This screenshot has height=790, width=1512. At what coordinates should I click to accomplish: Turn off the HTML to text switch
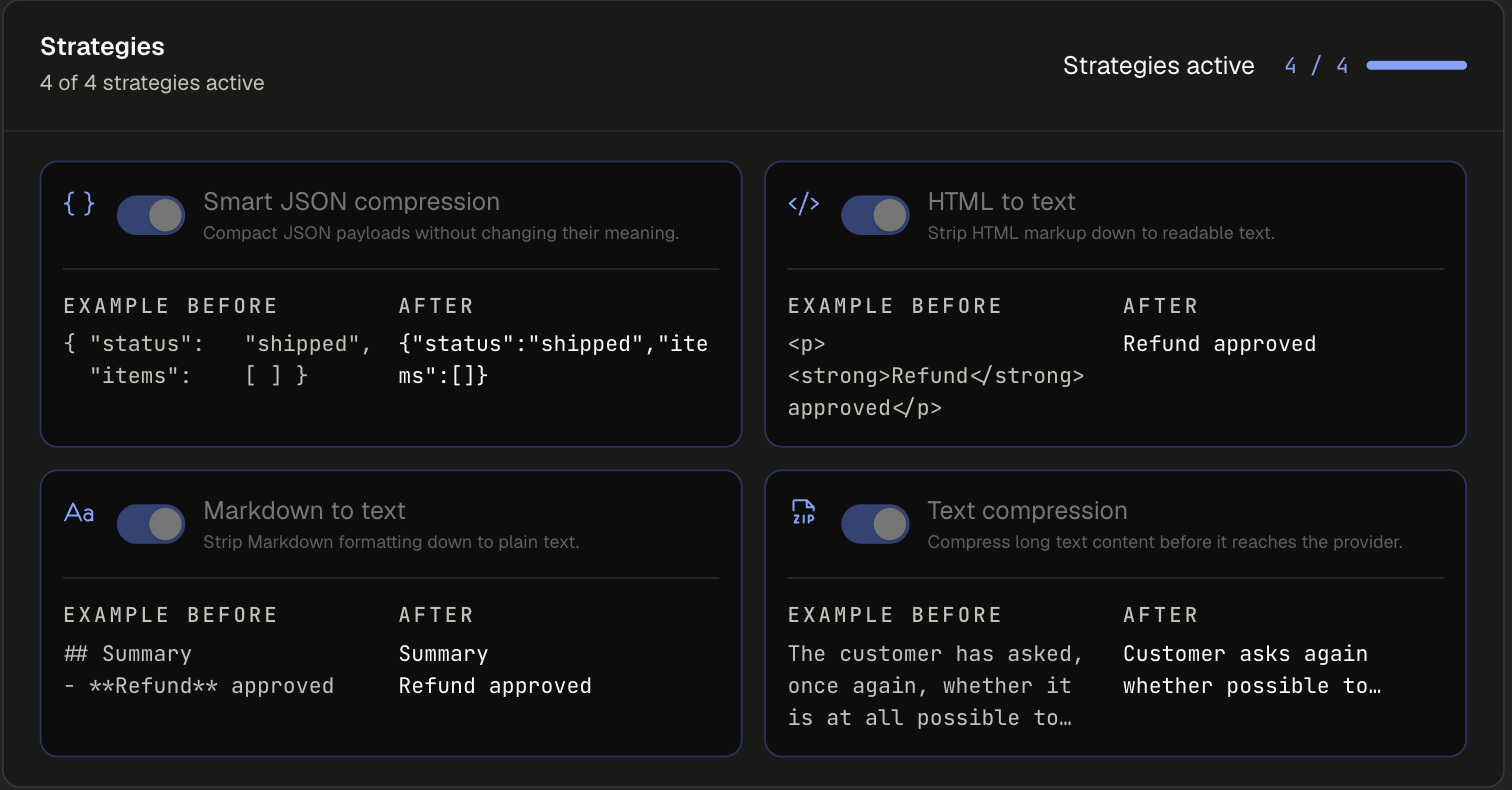pos(875,215)
